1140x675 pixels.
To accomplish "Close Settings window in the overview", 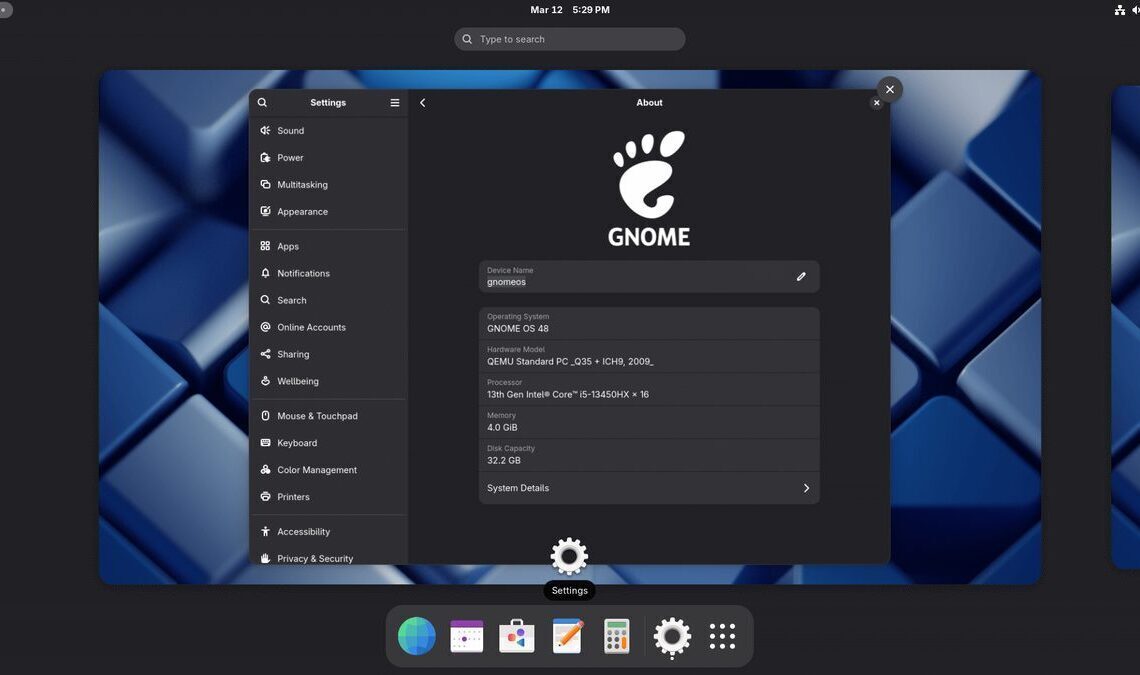I will coord(890,89).
